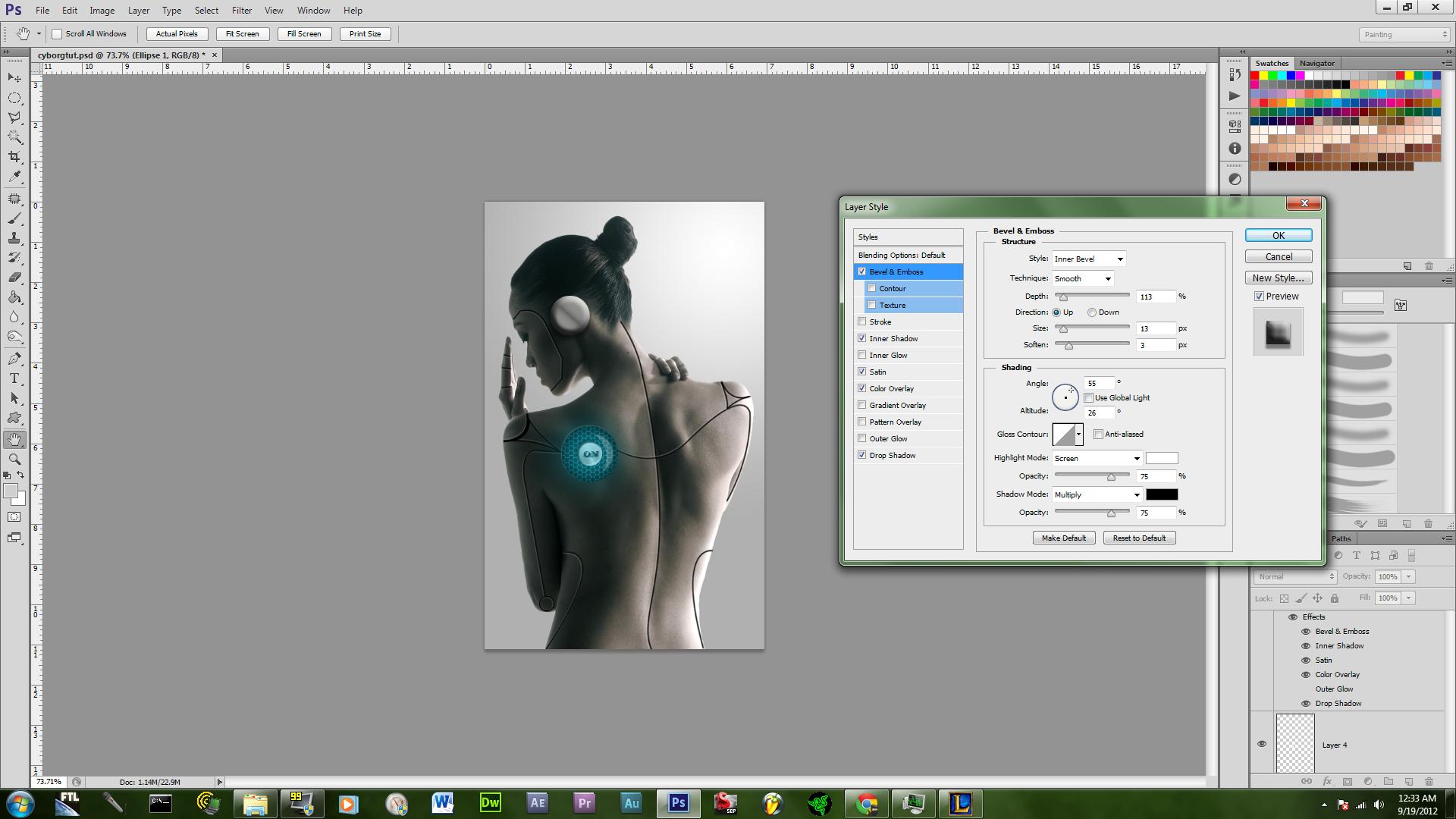Select the Paint Bucket tool
The width and height of the screenshot is (1456, 819).
tap(14, 297)
